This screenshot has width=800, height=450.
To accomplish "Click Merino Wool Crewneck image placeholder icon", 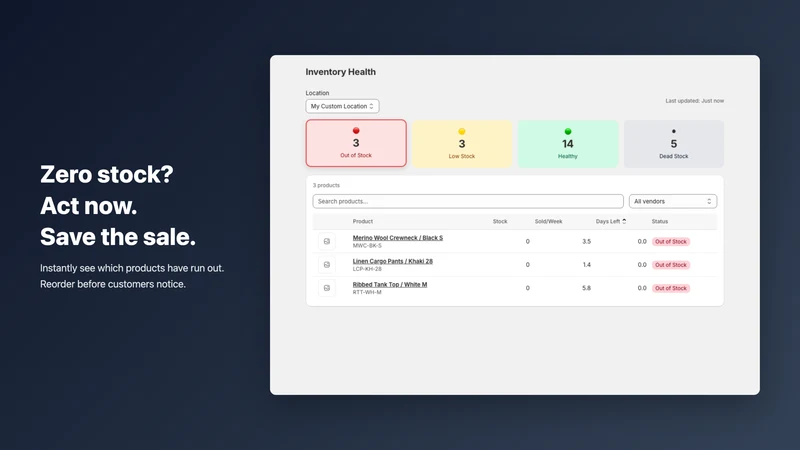I will (x=327, y=241).
